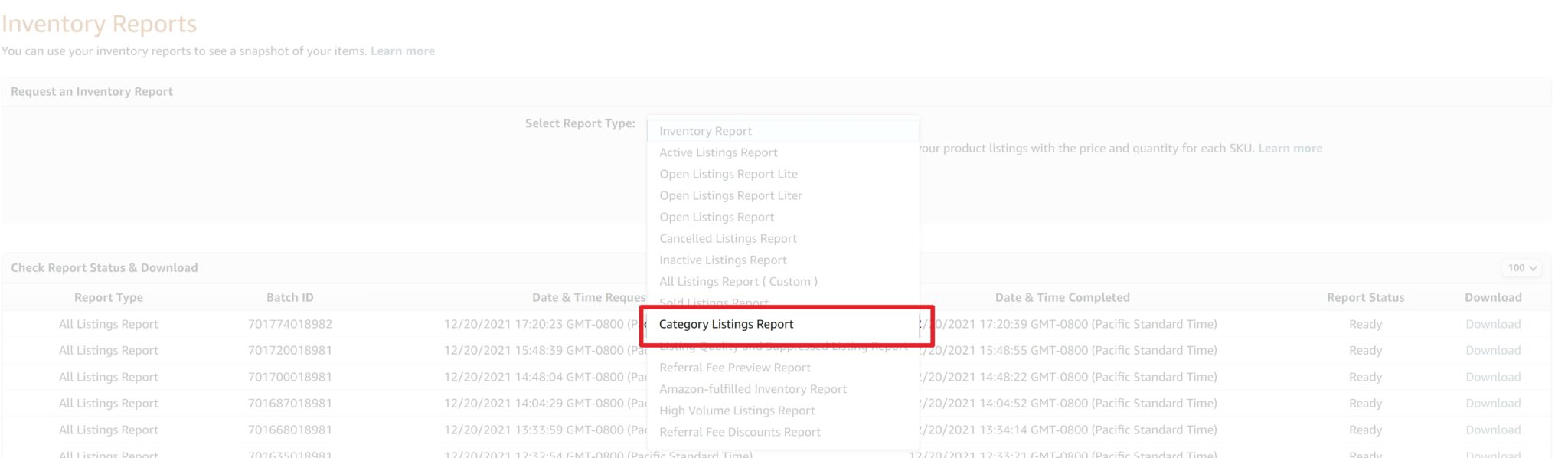The width and height of the screenshot is (1568, 458).
Task: Choose Referral Fee Discounts Report option
Action: point(740,432)
